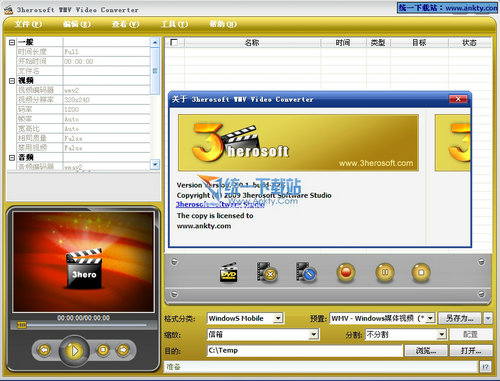Click the remove video filmstrip icon
This screenshot has height=381, width=500.
tap(267, 272)
